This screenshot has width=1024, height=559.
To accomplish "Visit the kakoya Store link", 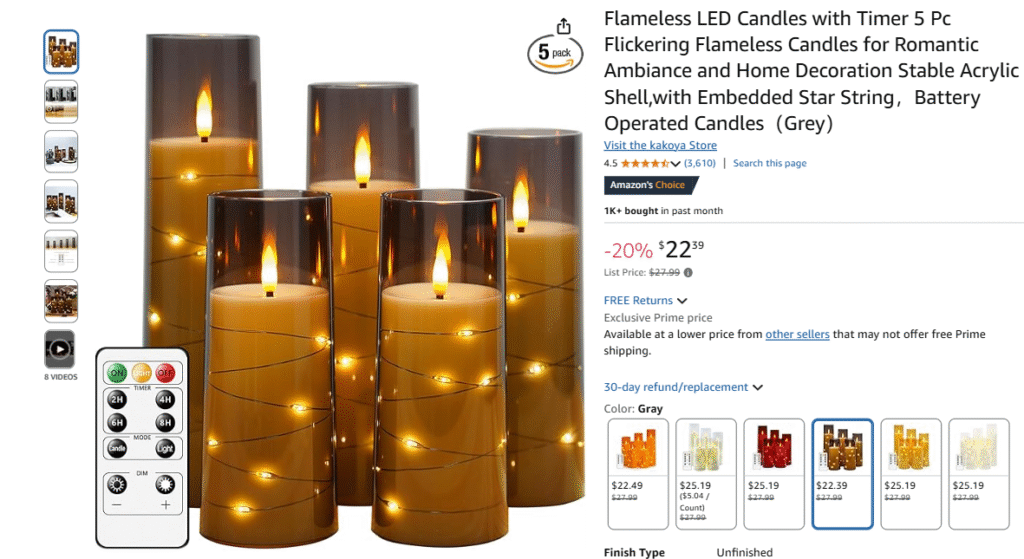I will point(660,145).
